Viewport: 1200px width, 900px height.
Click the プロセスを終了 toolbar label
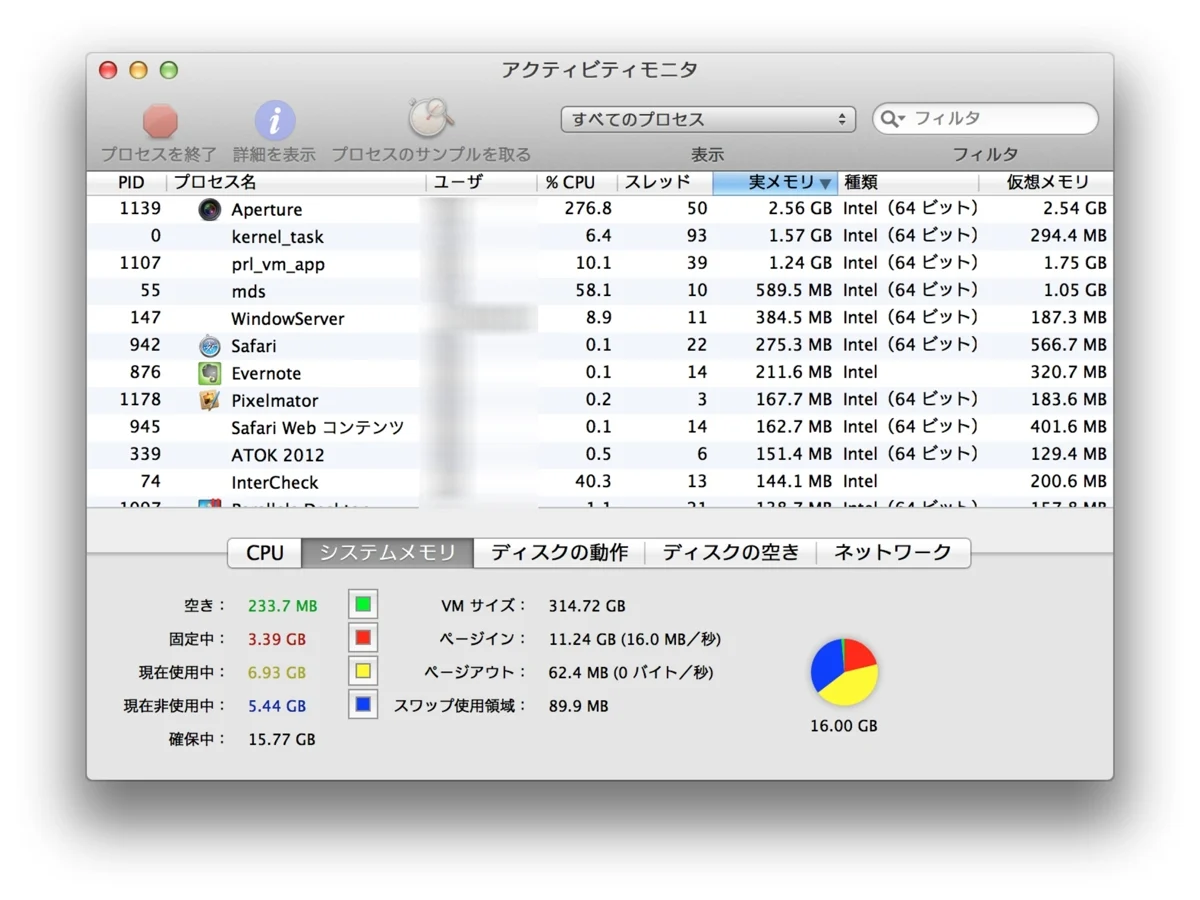[159, 155]
